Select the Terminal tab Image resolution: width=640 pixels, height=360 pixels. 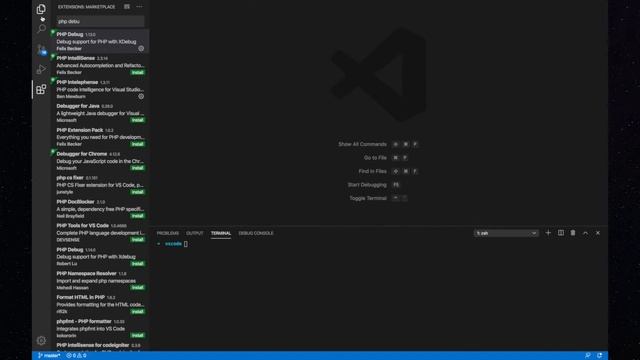[x=221, y=233]
